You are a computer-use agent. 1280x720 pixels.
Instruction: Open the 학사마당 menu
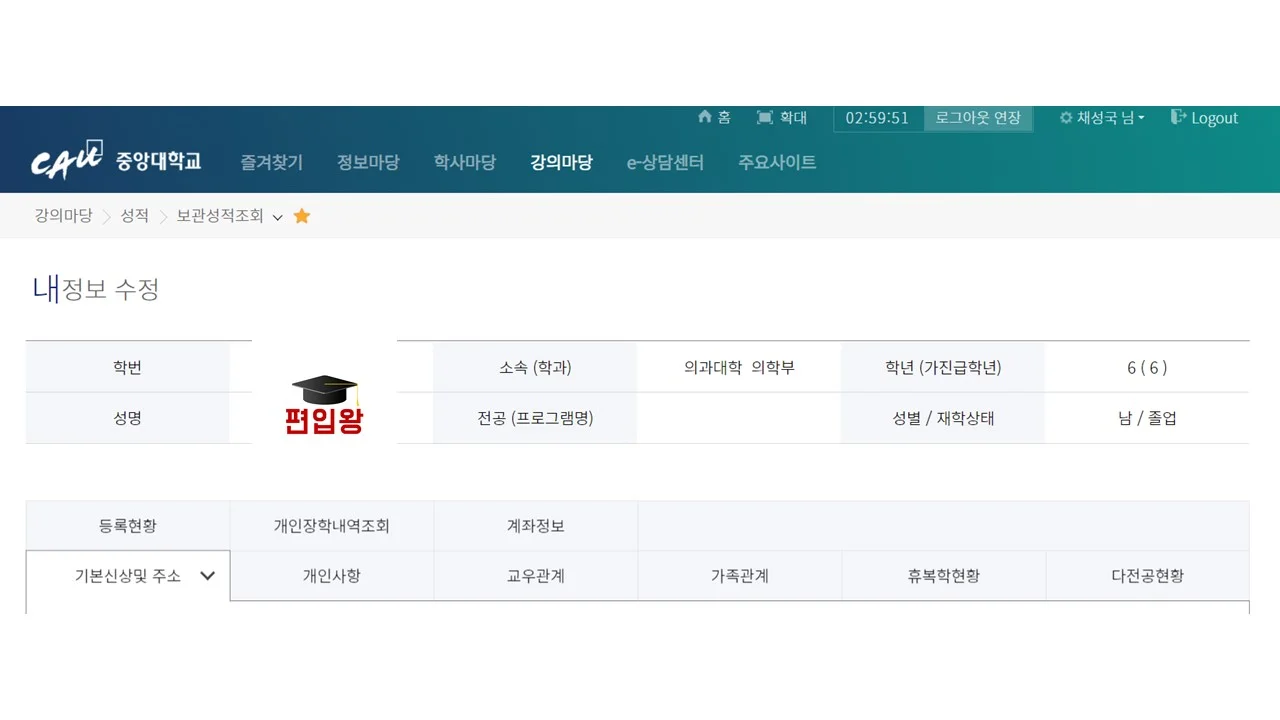pyautogui.click(x=465, y=162)
